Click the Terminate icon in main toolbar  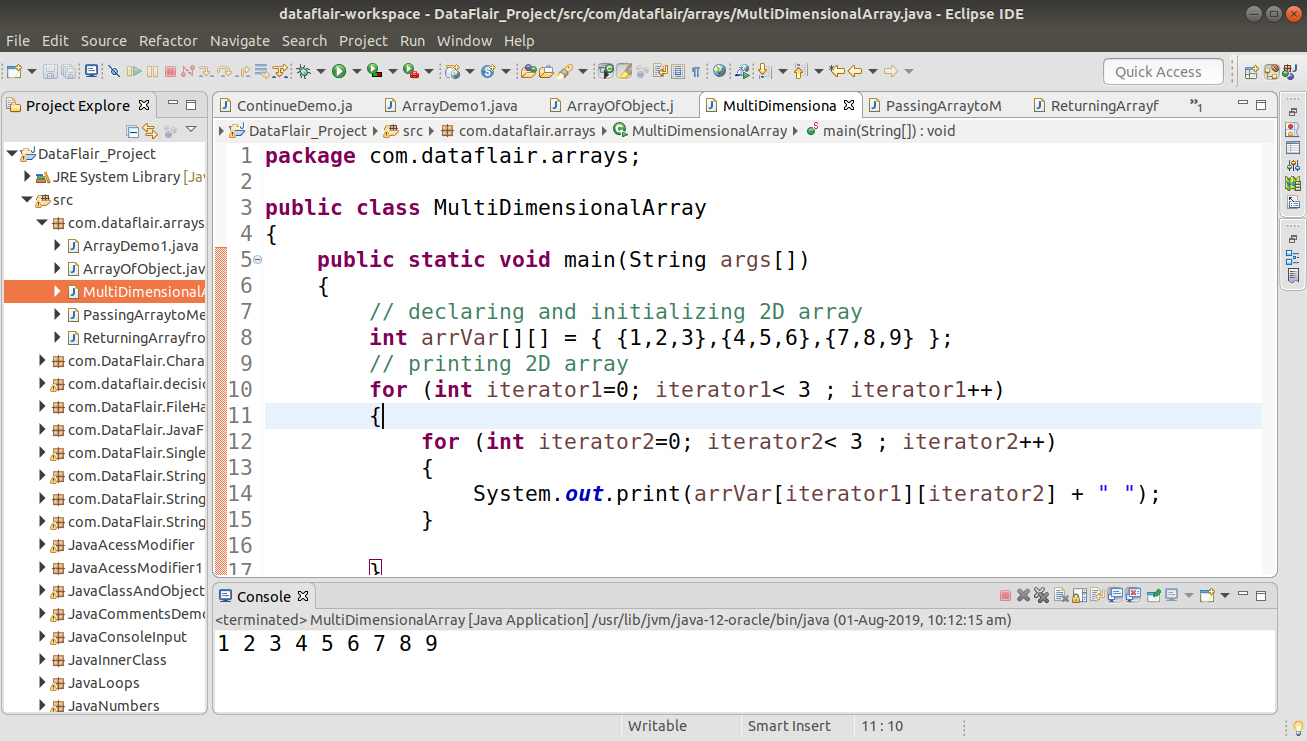coord(170,71)
